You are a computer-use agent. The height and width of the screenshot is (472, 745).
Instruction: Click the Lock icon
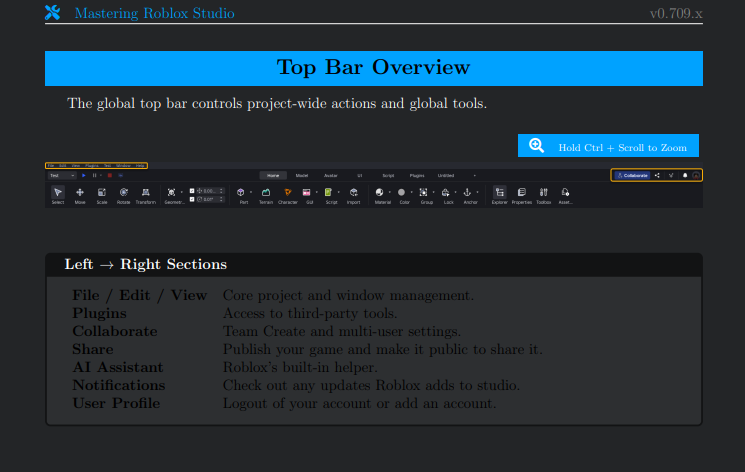pyautogui.click(x=445, y=192)
